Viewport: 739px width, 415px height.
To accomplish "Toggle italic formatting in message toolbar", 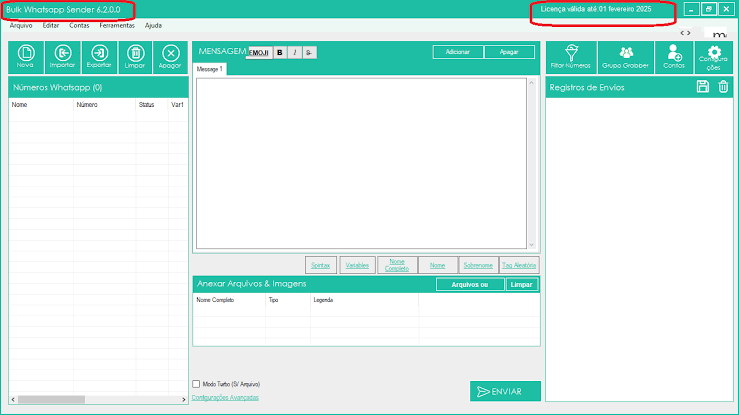I will tap(294, 52).
